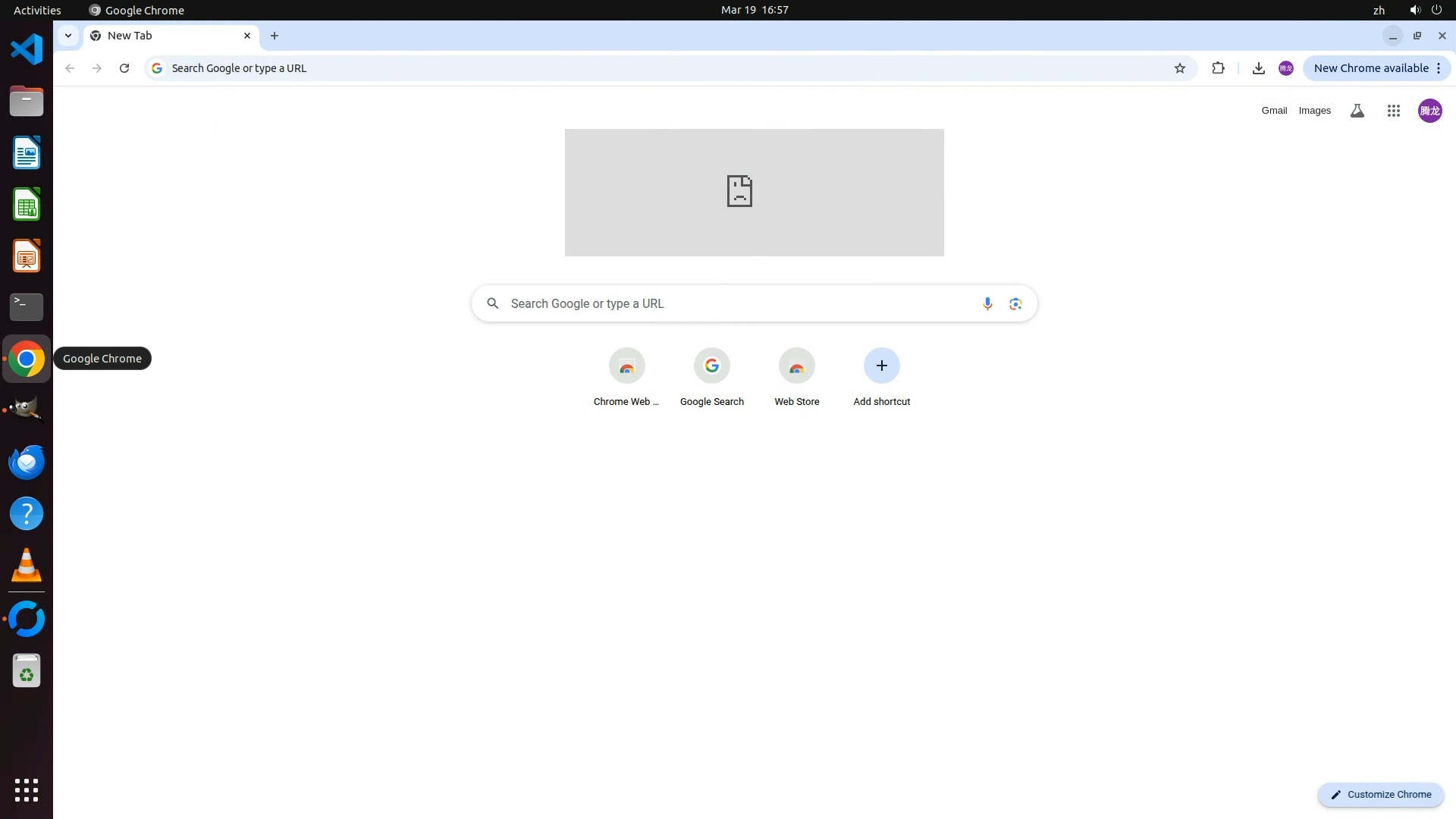Viewport: 1456px width, 819px height.
Task: Click the voice search microphone icon
Action: 987,303
